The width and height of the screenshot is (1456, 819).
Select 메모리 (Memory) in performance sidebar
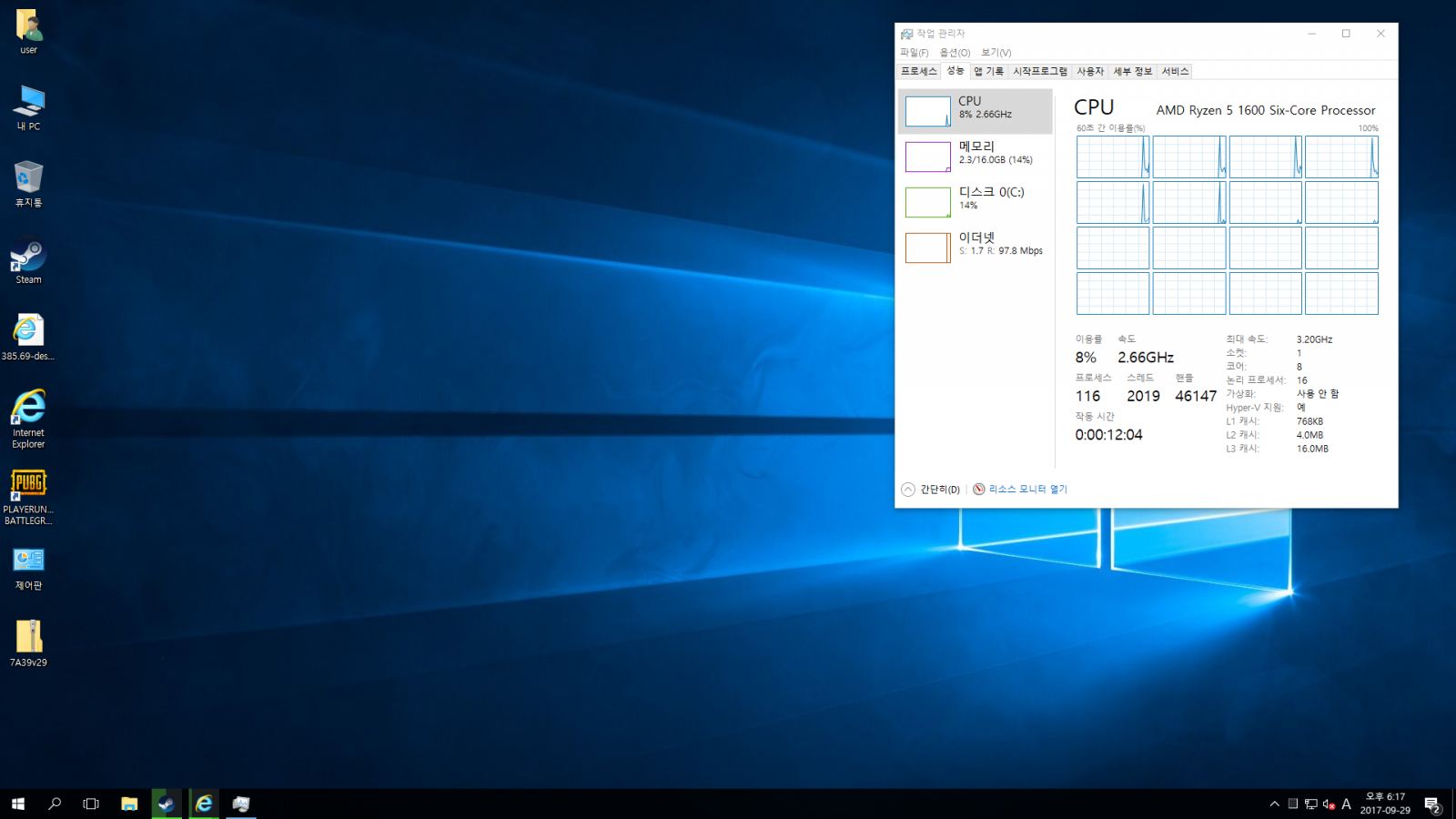click(975, 157)
